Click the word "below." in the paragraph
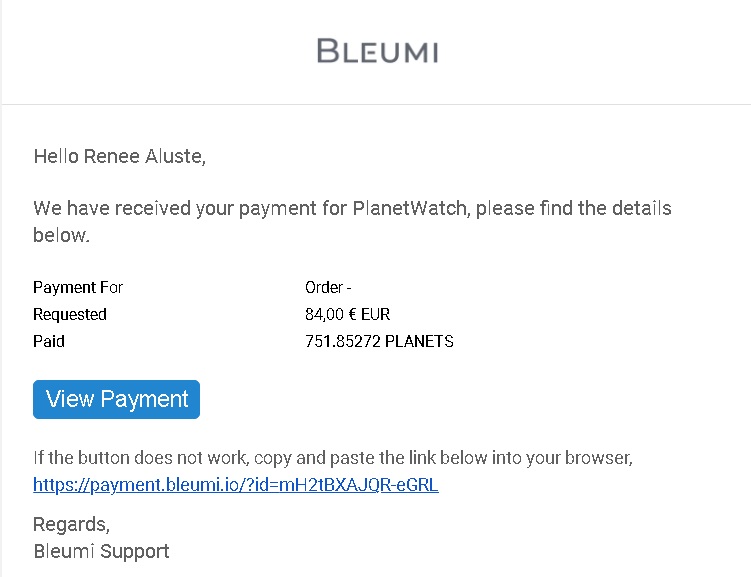The width and height of the screenshot is (751, 577). coord(61,235)
